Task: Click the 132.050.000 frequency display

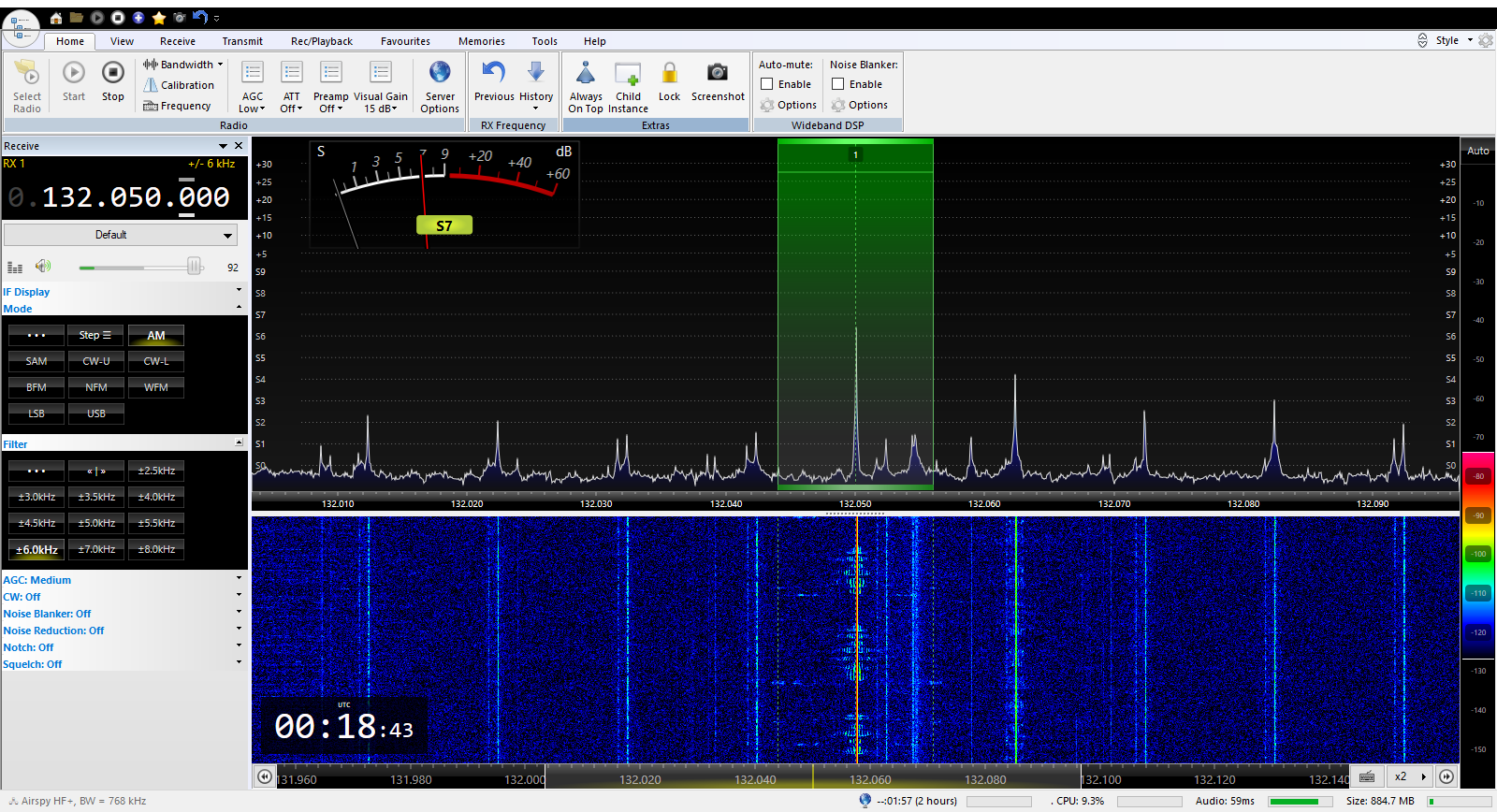Action: [135, 197]
